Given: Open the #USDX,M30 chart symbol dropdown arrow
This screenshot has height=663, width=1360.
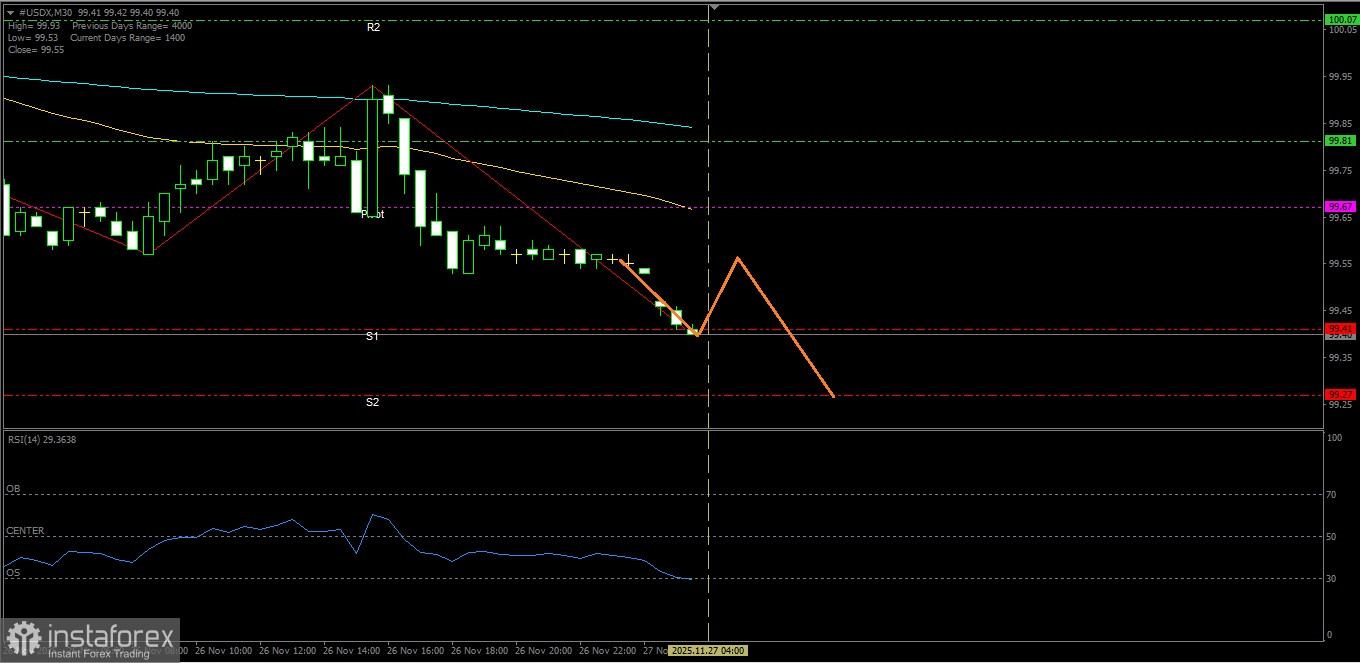Looking at the screenshot, I should tap(10, 13).
